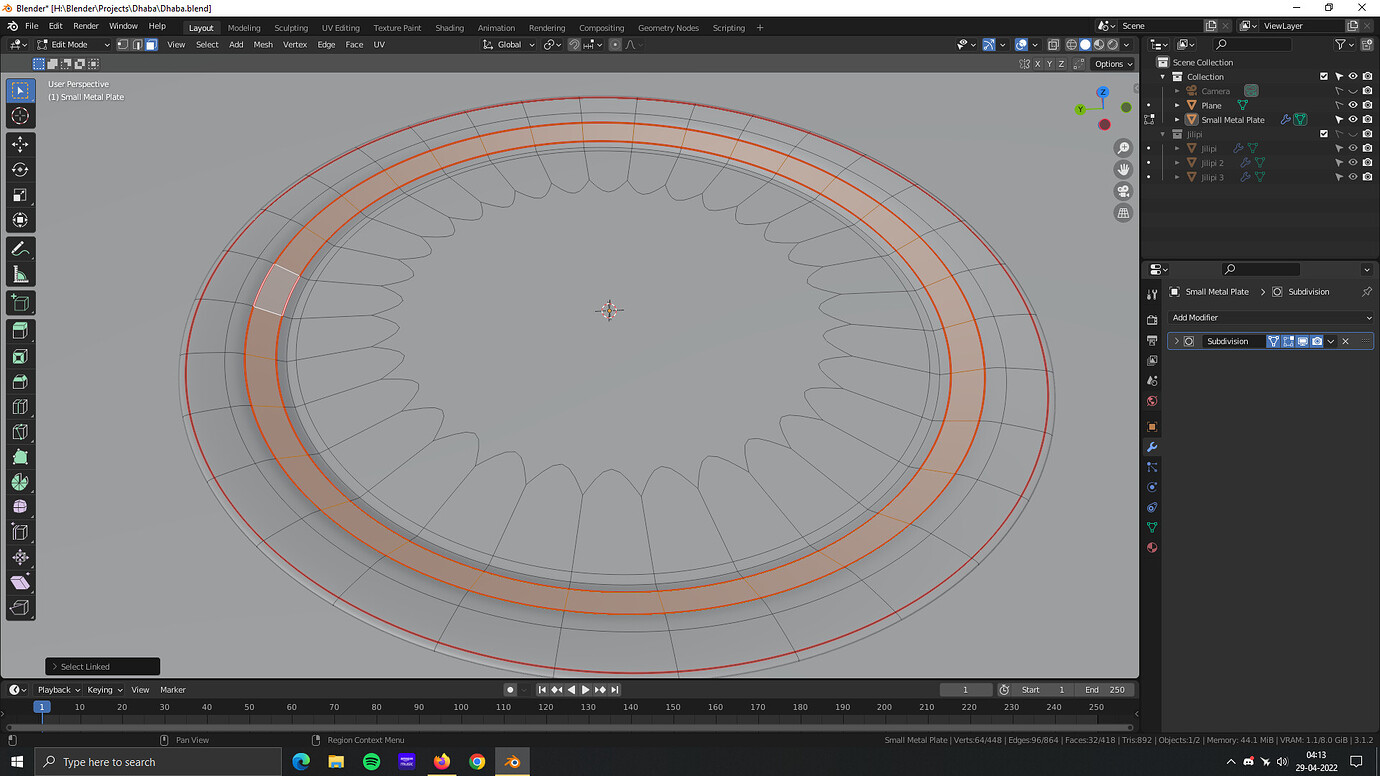Open the Global transform orientation dropdown
The image size is (1380, 776).
coord(509,44)
